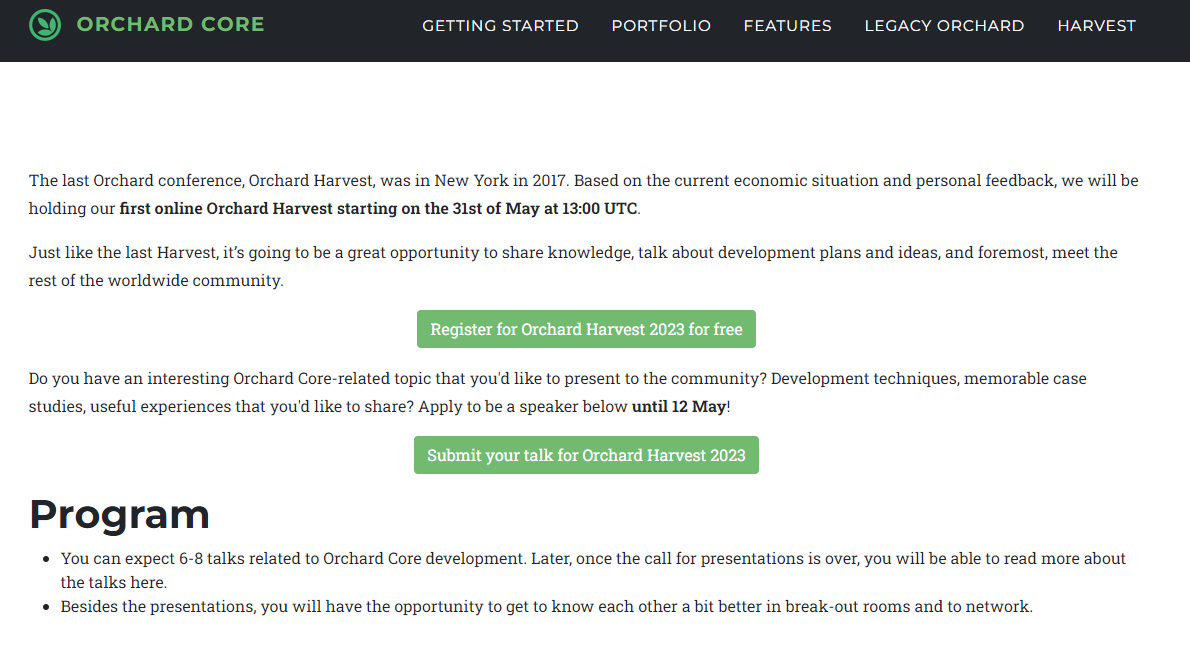Visit the Legacy Orchard page

944,26
